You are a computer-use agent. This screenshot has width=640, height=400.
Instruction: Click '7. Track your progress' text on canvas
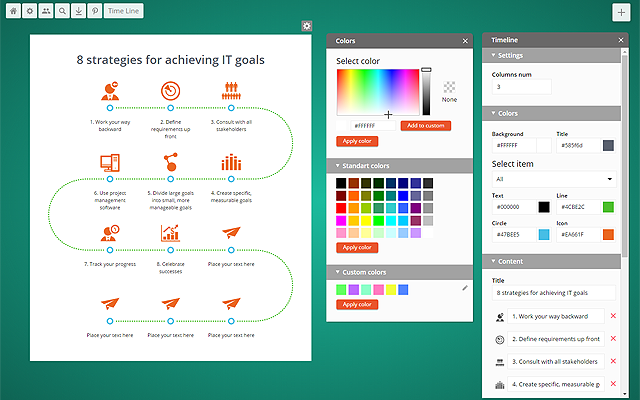point(110,264)
